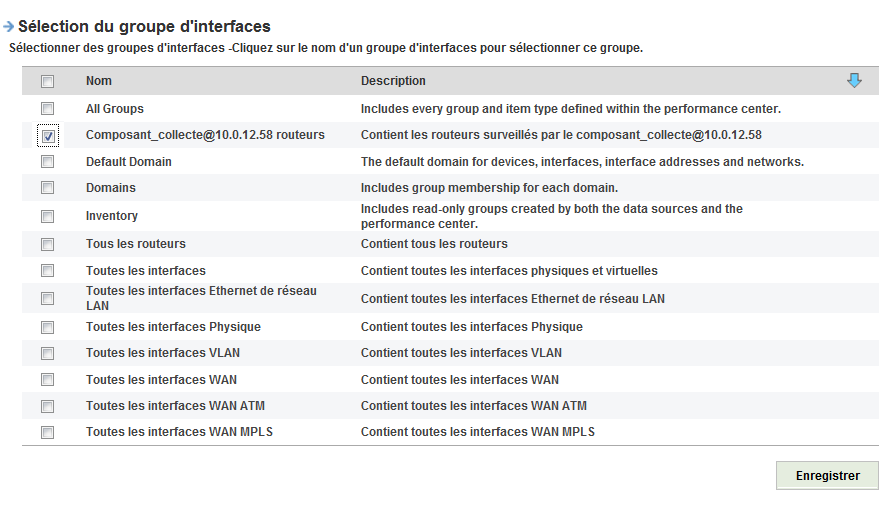Tick the Domains row checkbox
Image resolution: width=894 pixels, height=514 pixels.
point(48,188)
